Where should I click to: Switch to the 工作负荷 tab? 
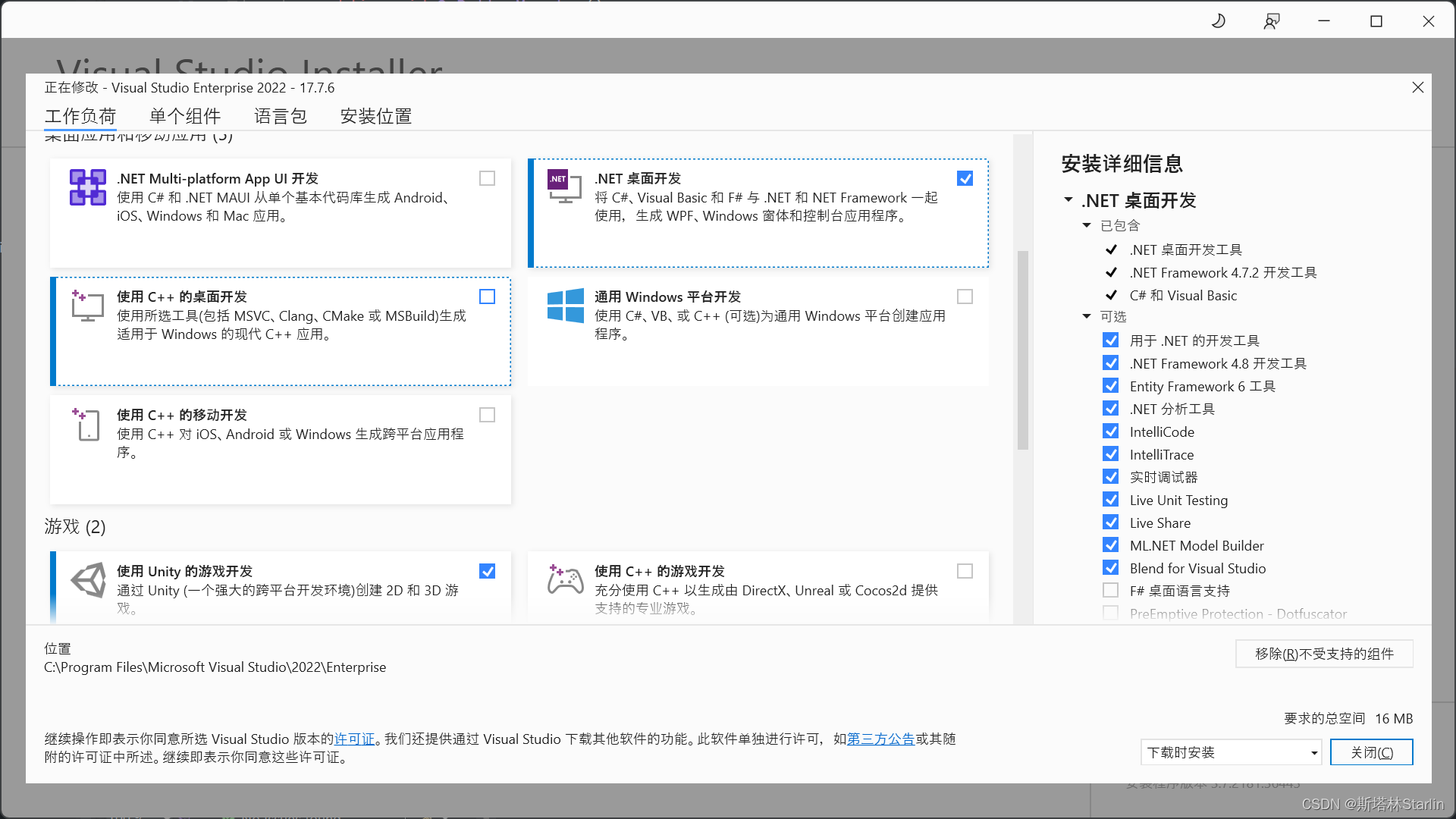80,116
